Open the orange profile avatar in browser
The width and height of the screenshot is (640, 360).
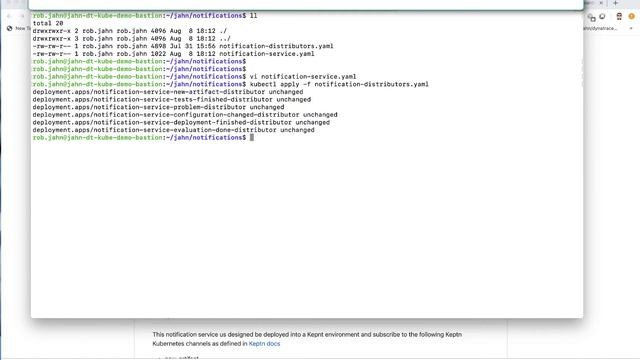[631, 16]
